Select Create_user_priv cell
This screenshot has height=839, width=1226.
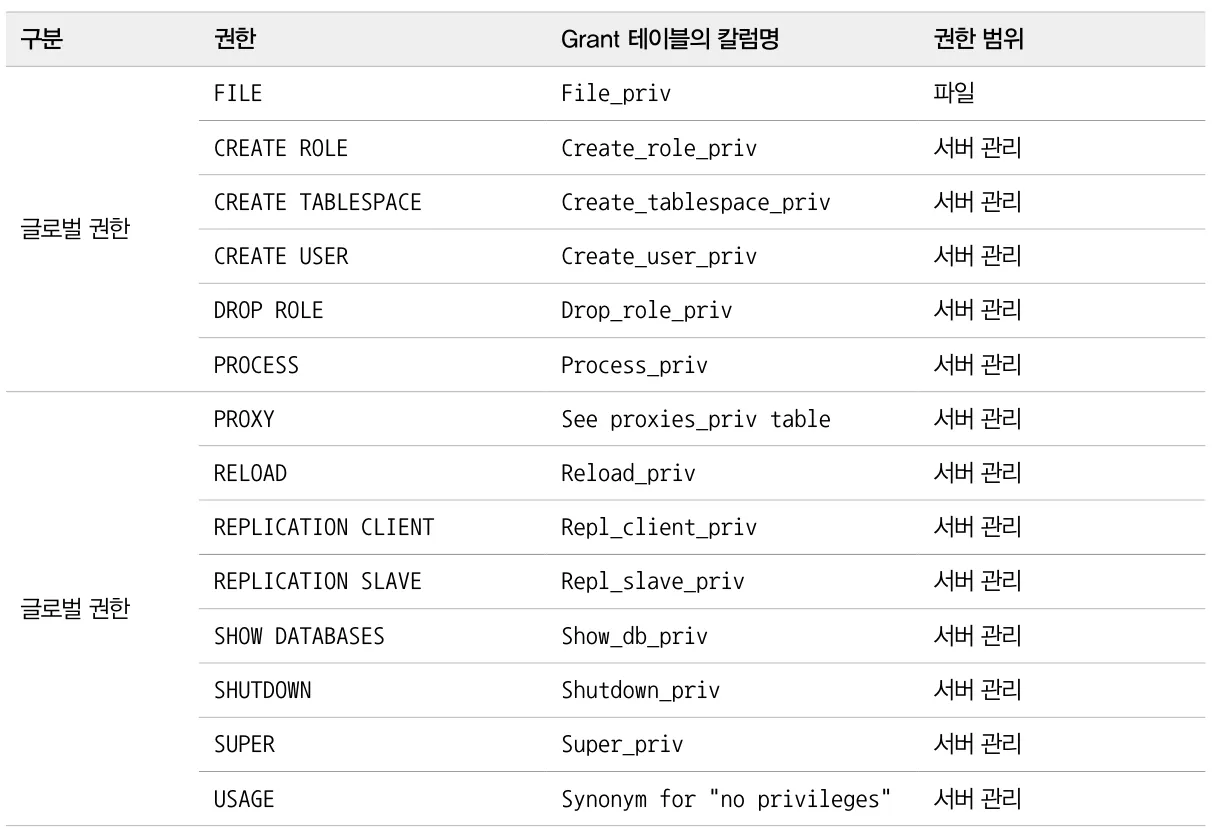click(659, 257)
